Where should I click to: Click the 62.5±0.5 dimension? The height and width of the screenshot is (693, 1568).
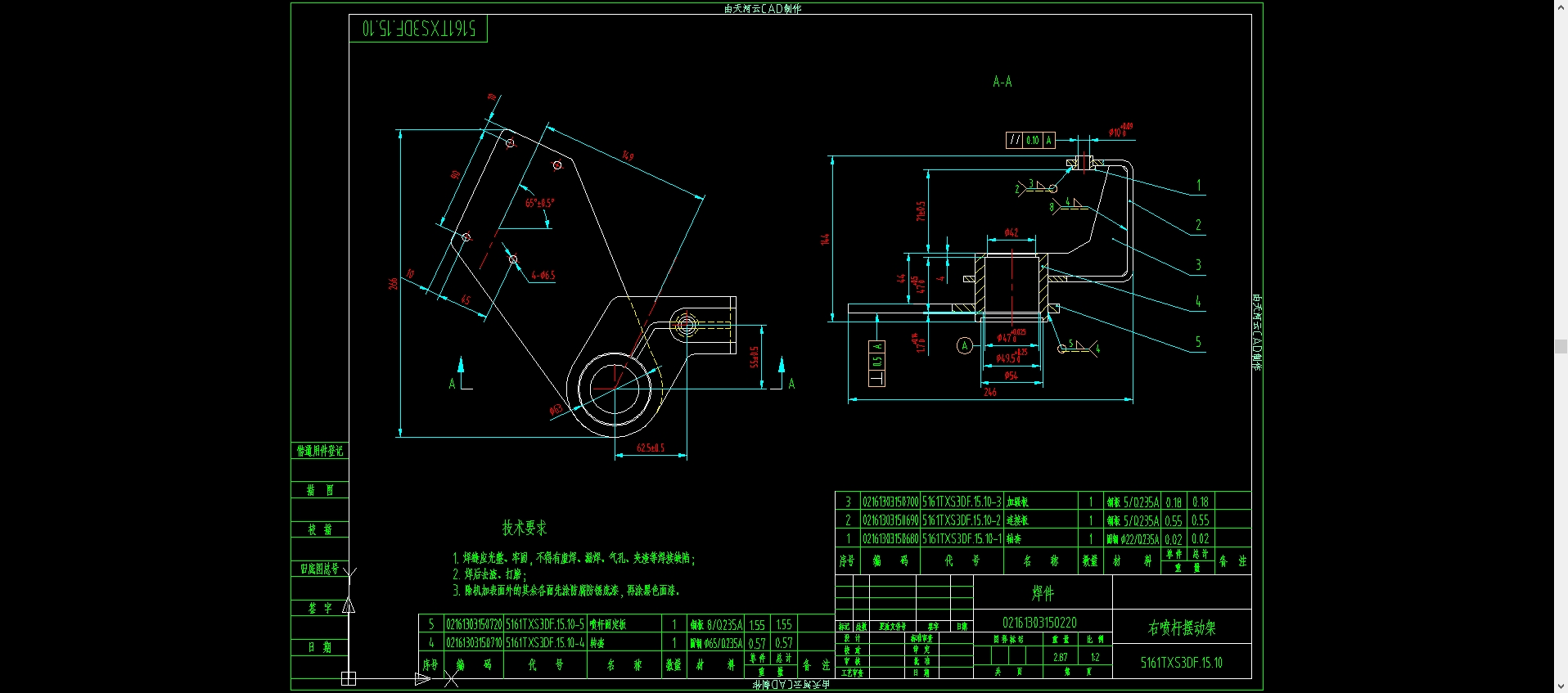pyautogui.click(x=651, y=448)
